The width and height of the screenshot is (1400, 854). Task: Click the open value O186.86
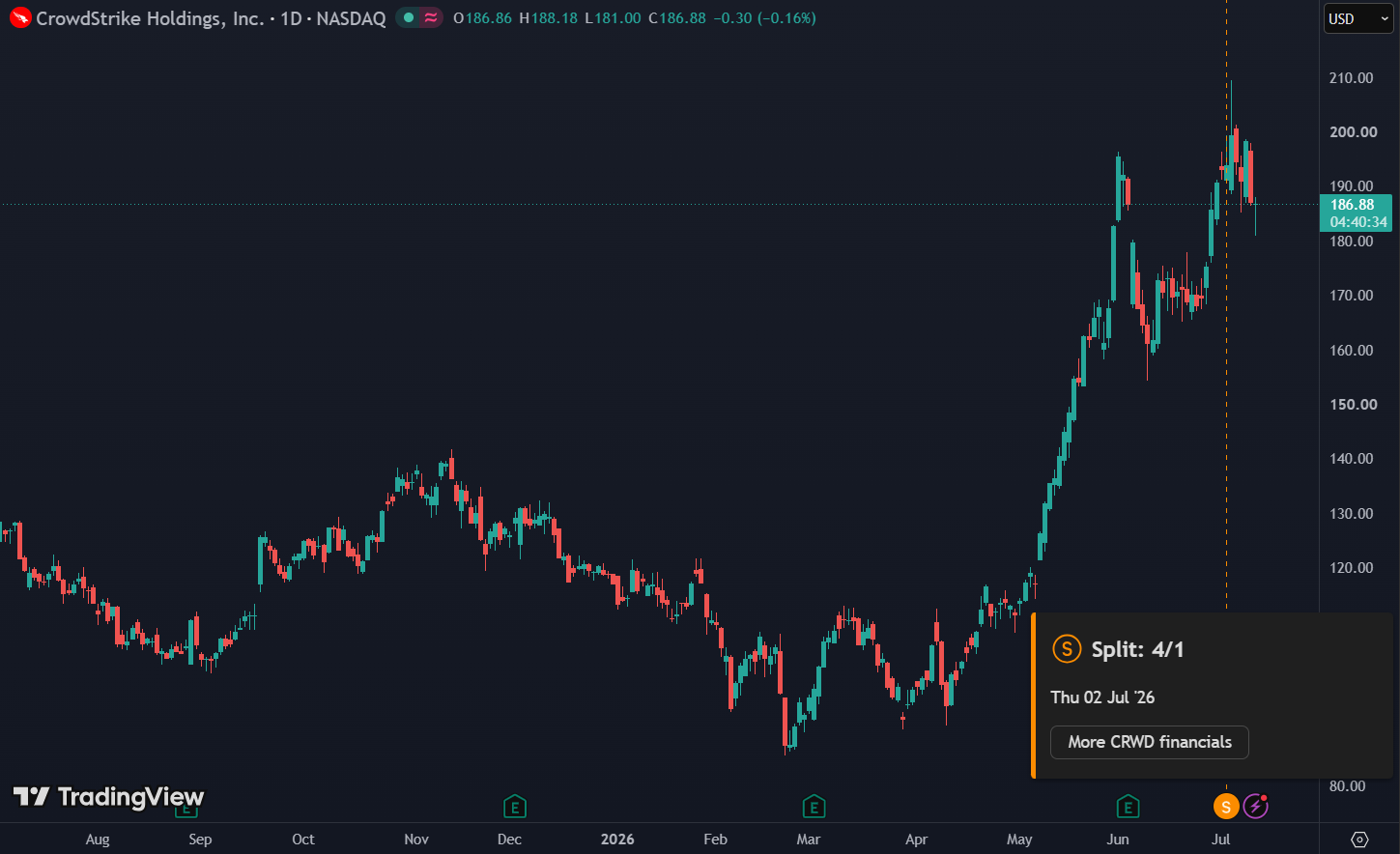482,18
